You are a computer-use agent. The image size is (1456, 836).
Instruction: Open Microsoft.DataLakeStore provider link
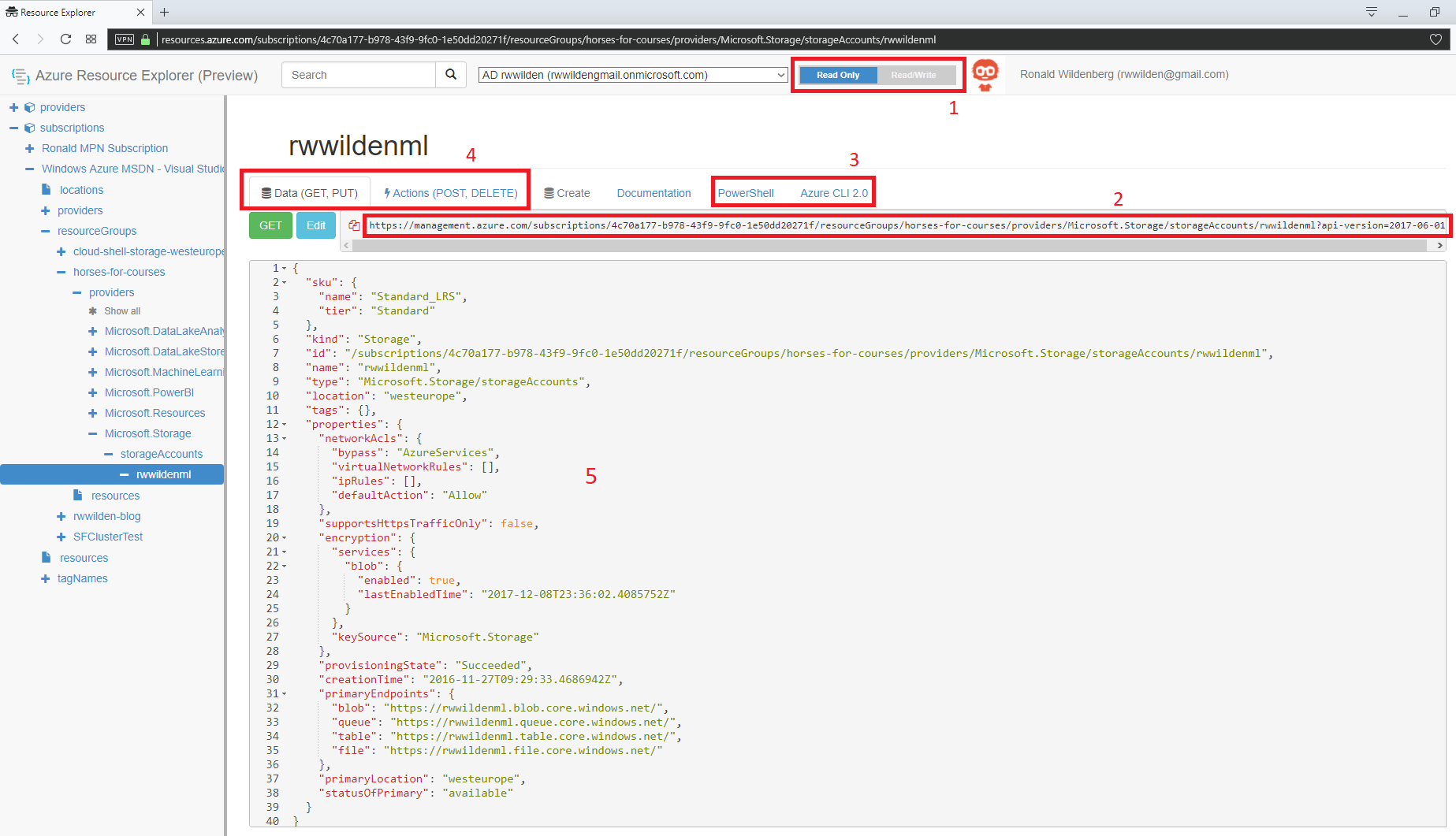tap(165, 351)
